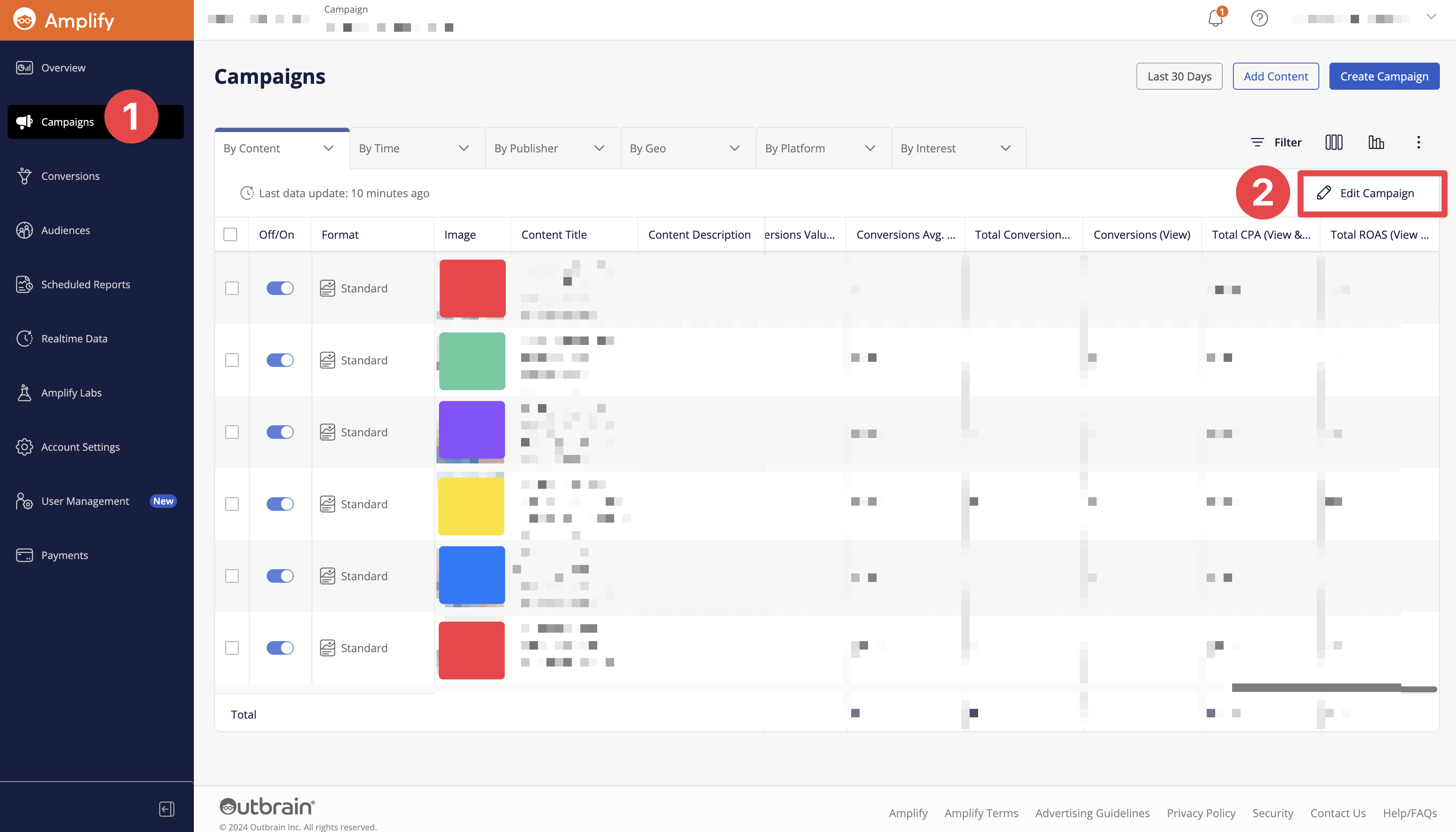1456x832 pixels.
Task: Check the select-all checkbox in the table header
Action: coord(230,234)
